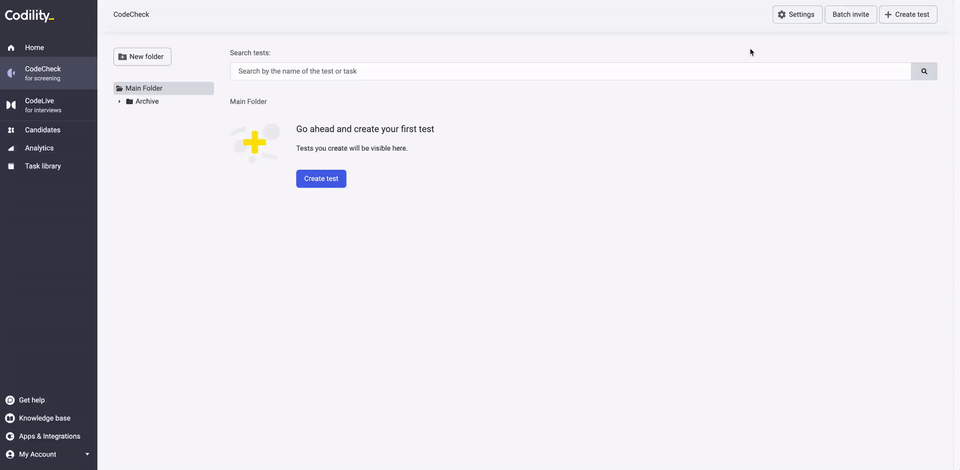Open the Analytics chart icon

click(11, 148)
